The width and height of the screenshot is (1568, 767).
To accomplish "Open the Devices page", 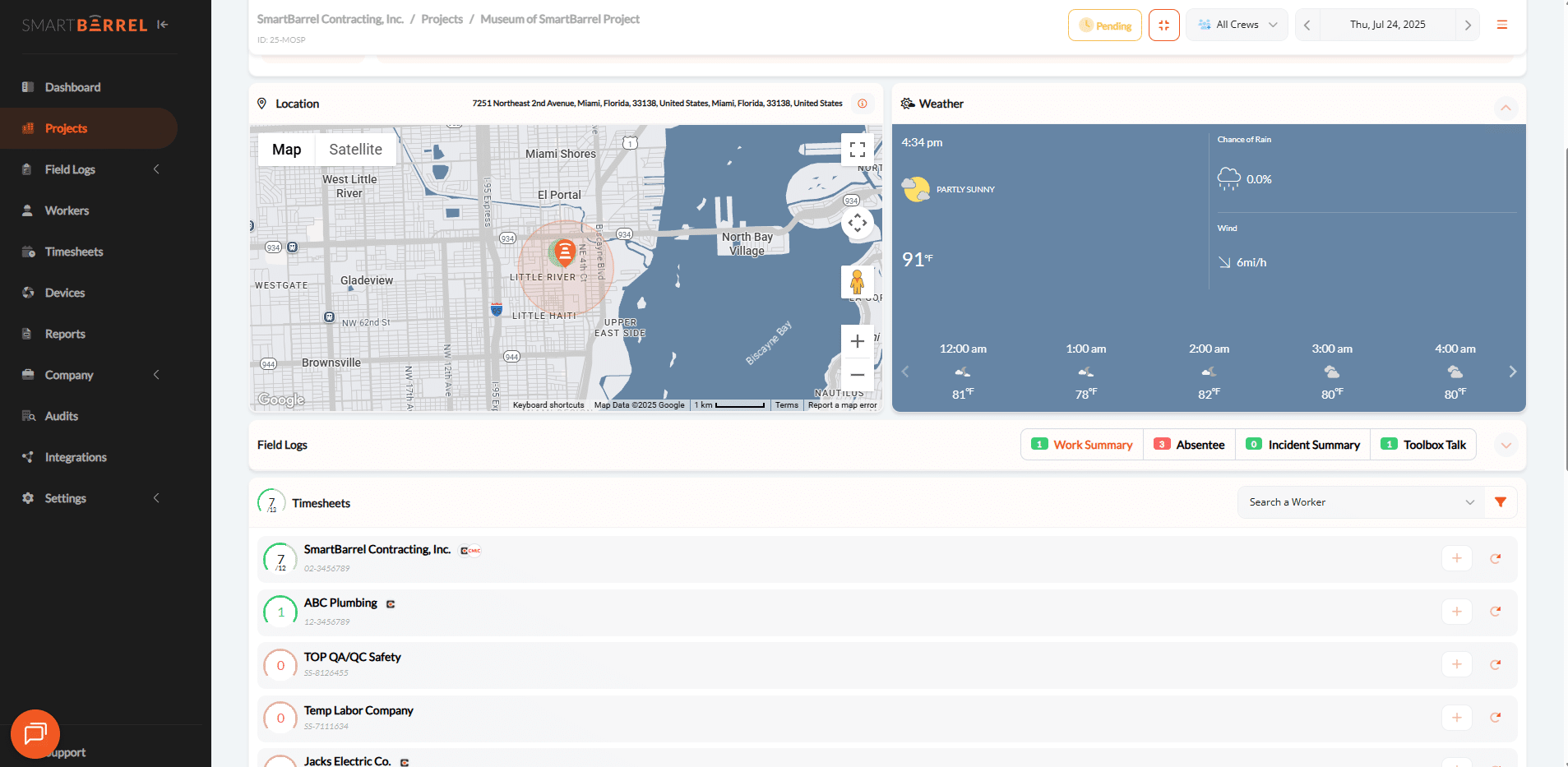I will [x=89, y=293].
